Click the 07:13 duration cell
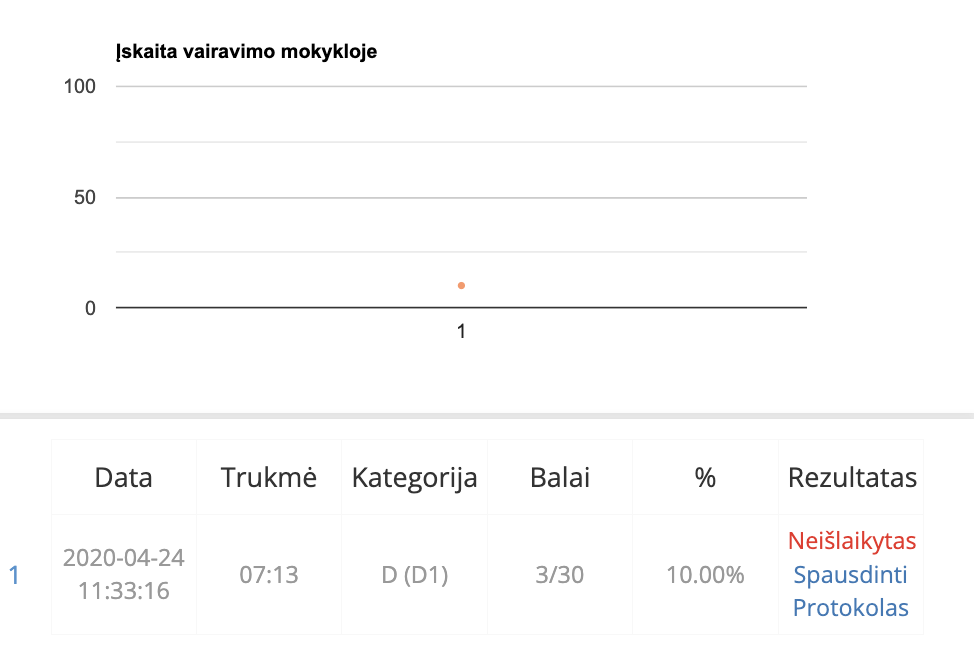This screenshot has height=646, width=974. (x=269, y=575)
